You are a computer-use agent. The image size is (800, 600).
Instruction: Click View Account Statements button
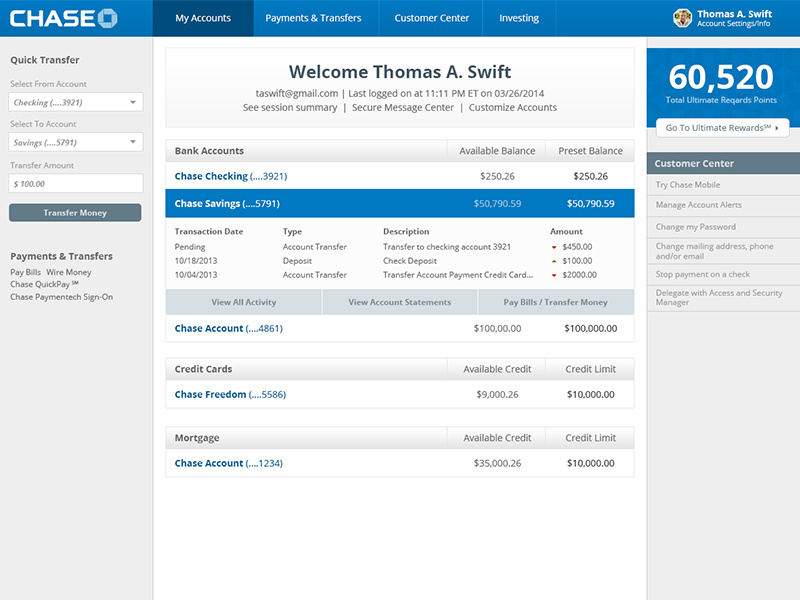pyautogui.click(x=399, y=302)
